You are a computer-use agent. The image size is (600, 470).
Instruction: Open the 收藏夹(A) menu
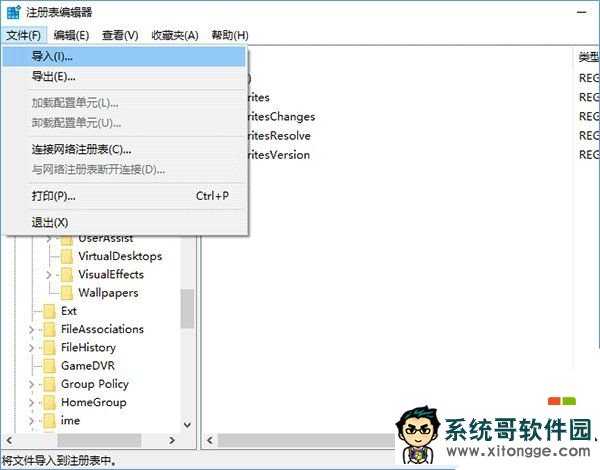[x=175, y=36]
